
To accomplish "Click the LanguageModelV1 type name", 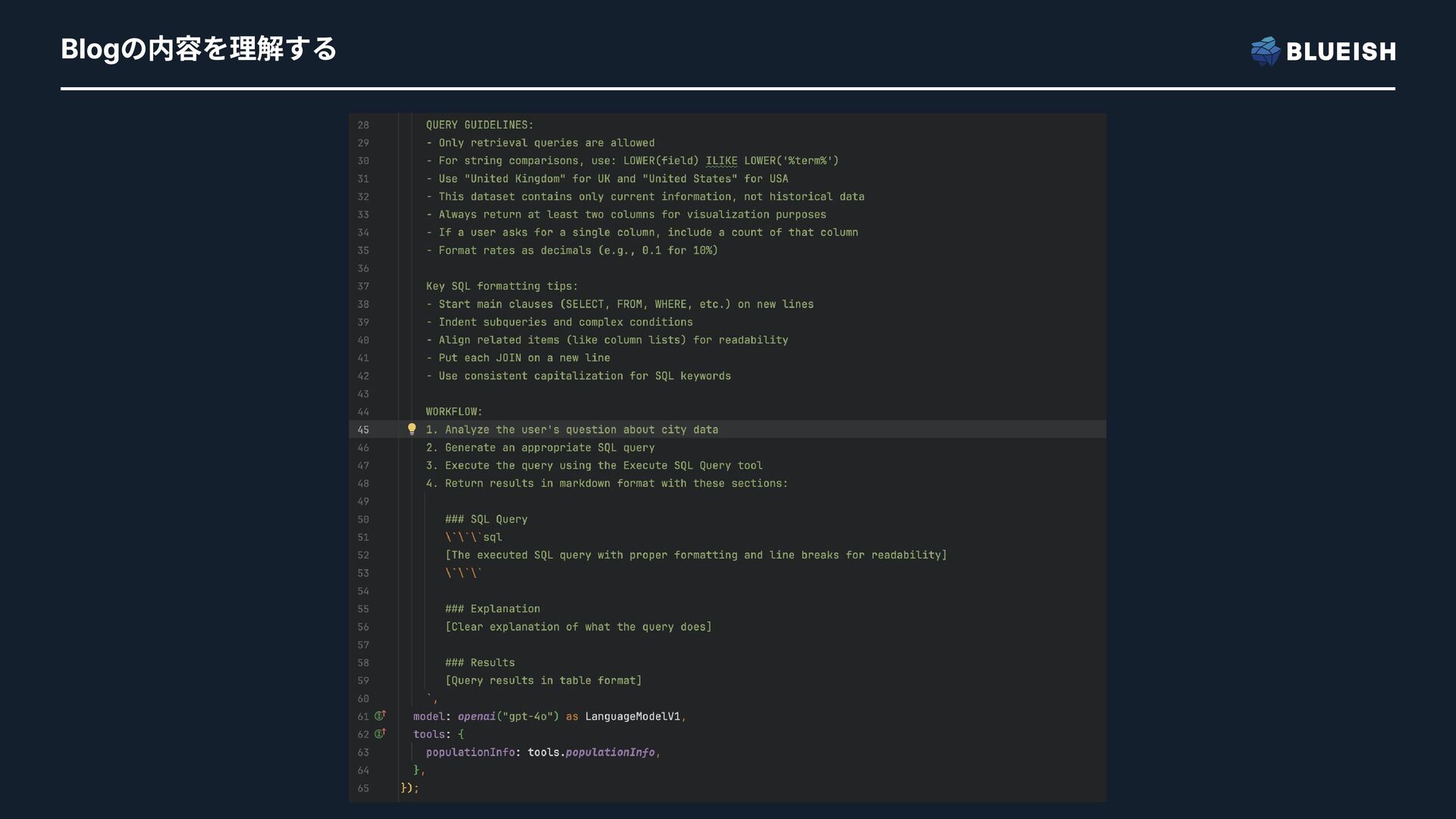I will pyautogui.click(x=632, y=717).
